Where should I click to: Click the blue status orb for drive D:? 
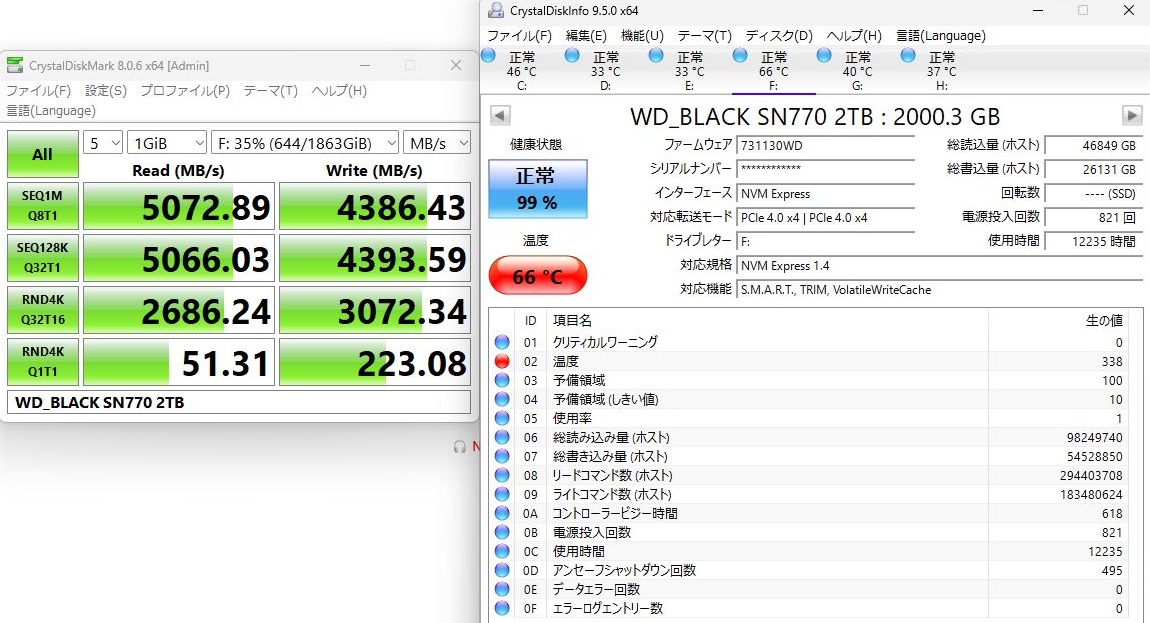coord(572,56)
